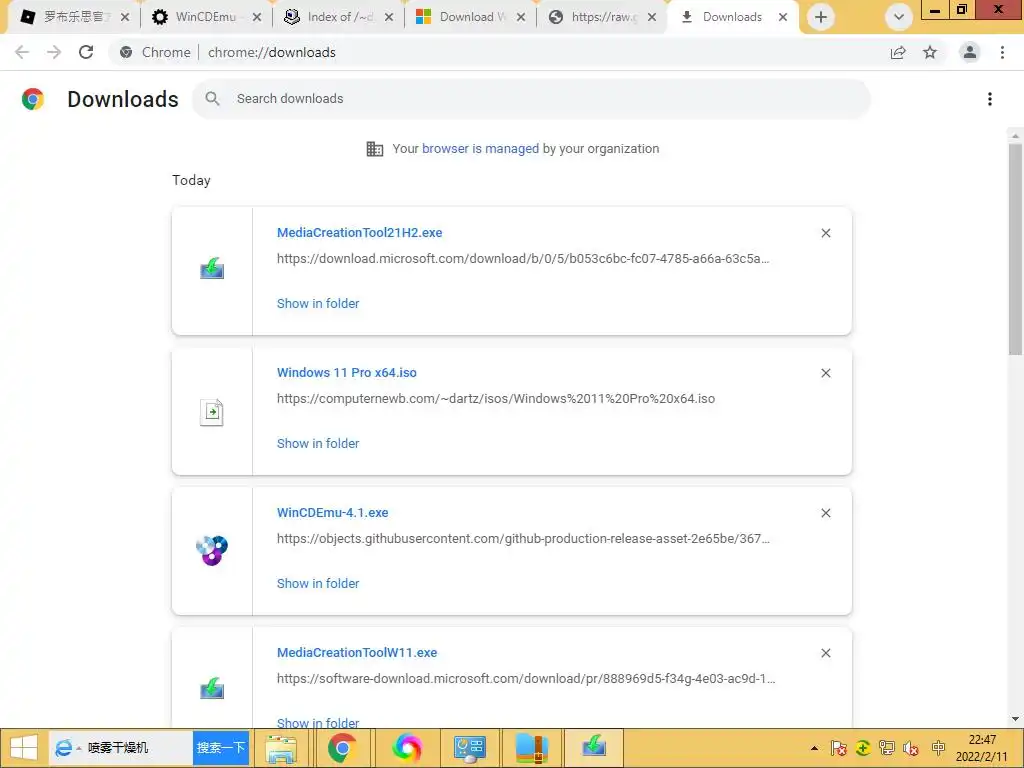
Task: Click the objects.githubusercontent.com source URL
Action: 523,539
